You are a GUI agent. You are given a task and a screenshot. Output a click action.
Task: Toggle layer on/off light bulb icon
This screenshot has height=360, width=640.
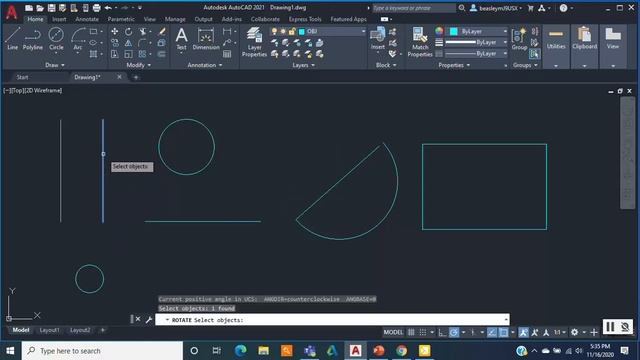pos(274,31)
